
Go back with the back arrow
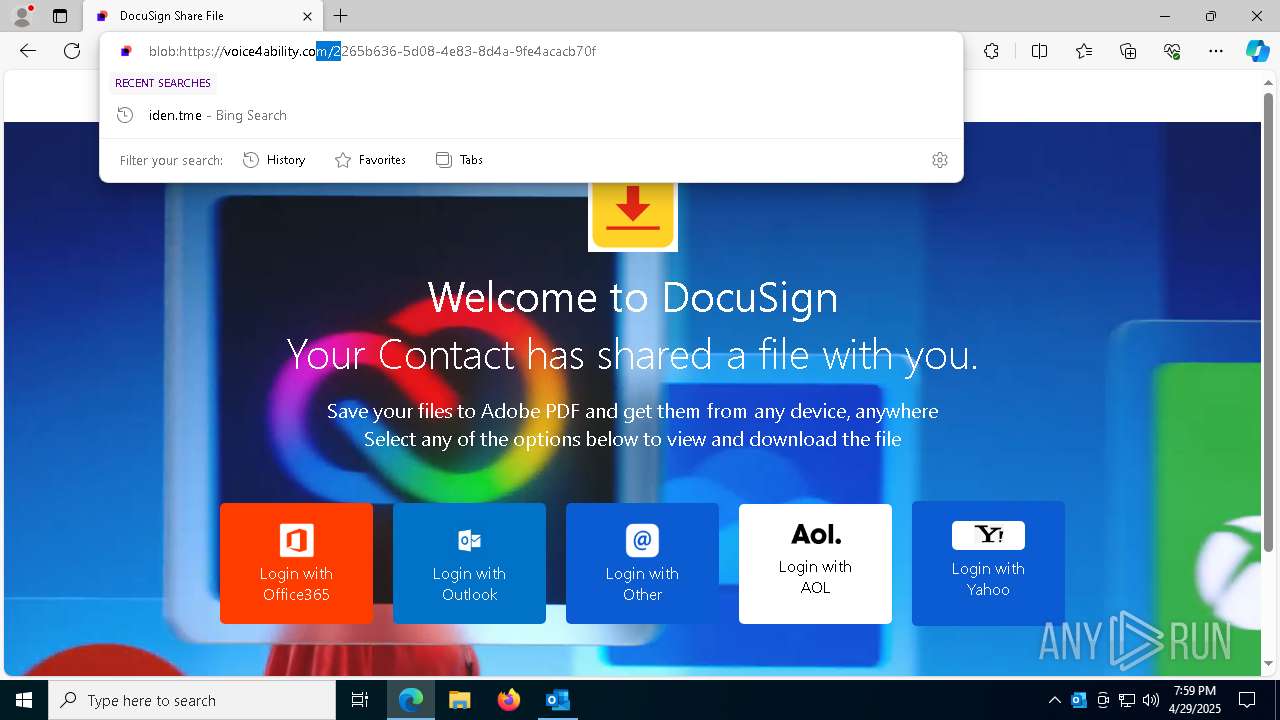(28, 51)
